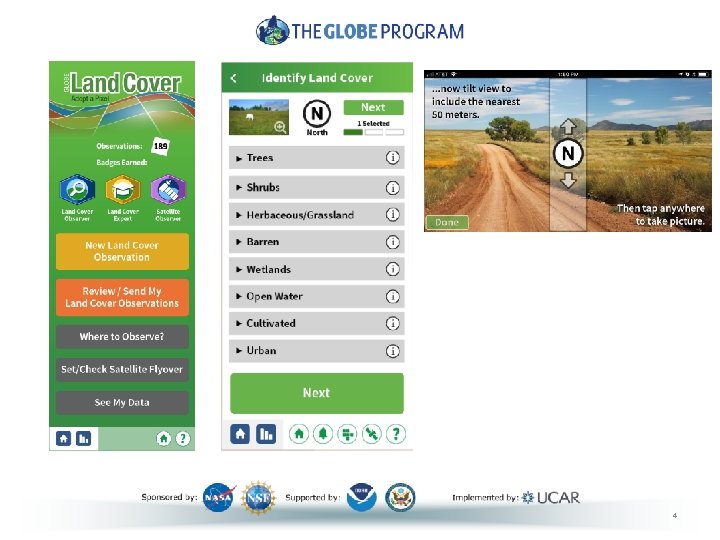Zoom the photo with magnifier icon
Image resolution: width=720 pixels, height=540 pixels.
tap(280, 127)
